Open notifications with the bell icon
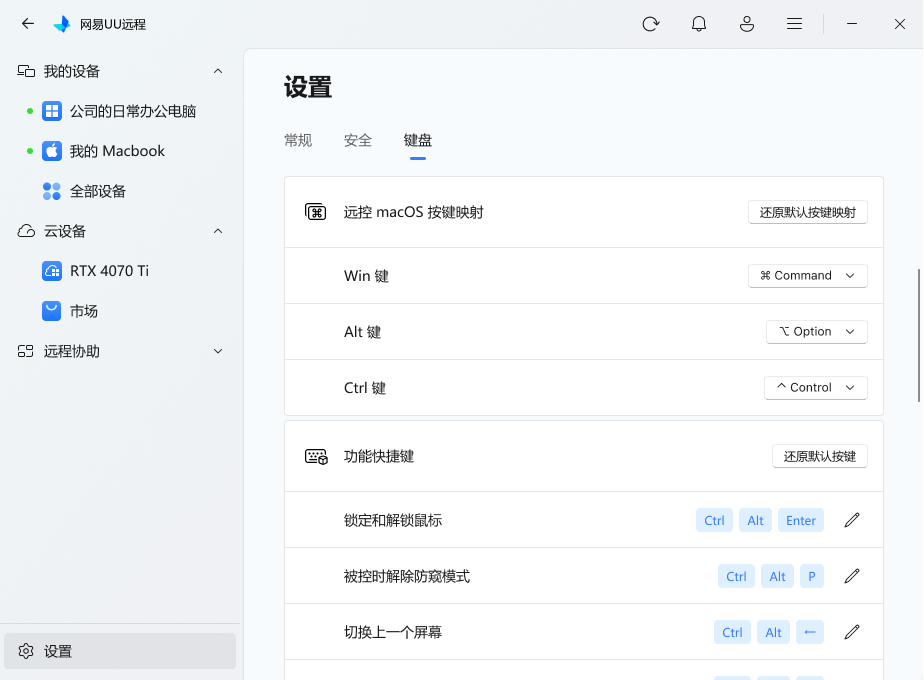This screenshot has width=924, height=680. (x=699, y=24)
